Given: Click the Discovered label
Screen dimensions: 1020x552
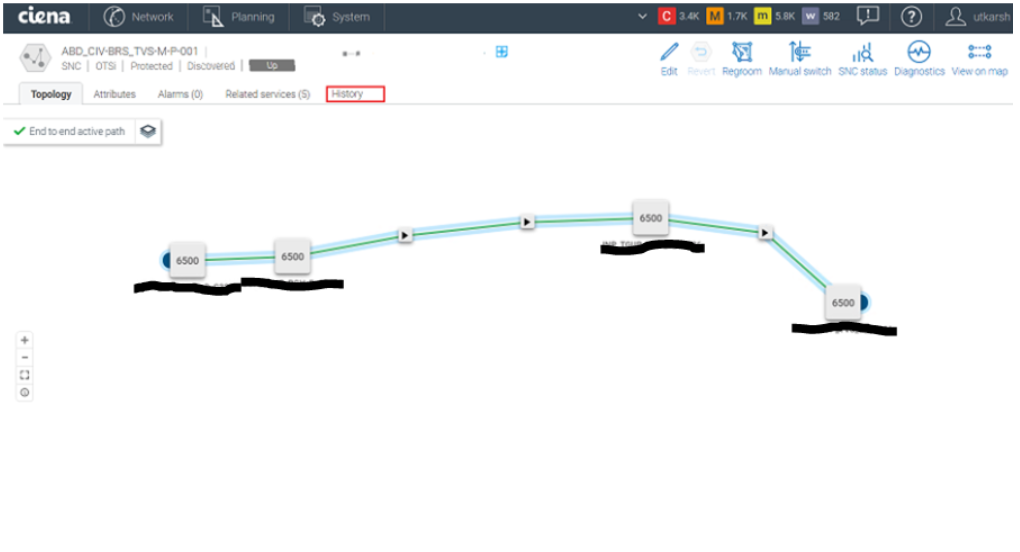Looking at the screenshot, I should coord(211,66).
